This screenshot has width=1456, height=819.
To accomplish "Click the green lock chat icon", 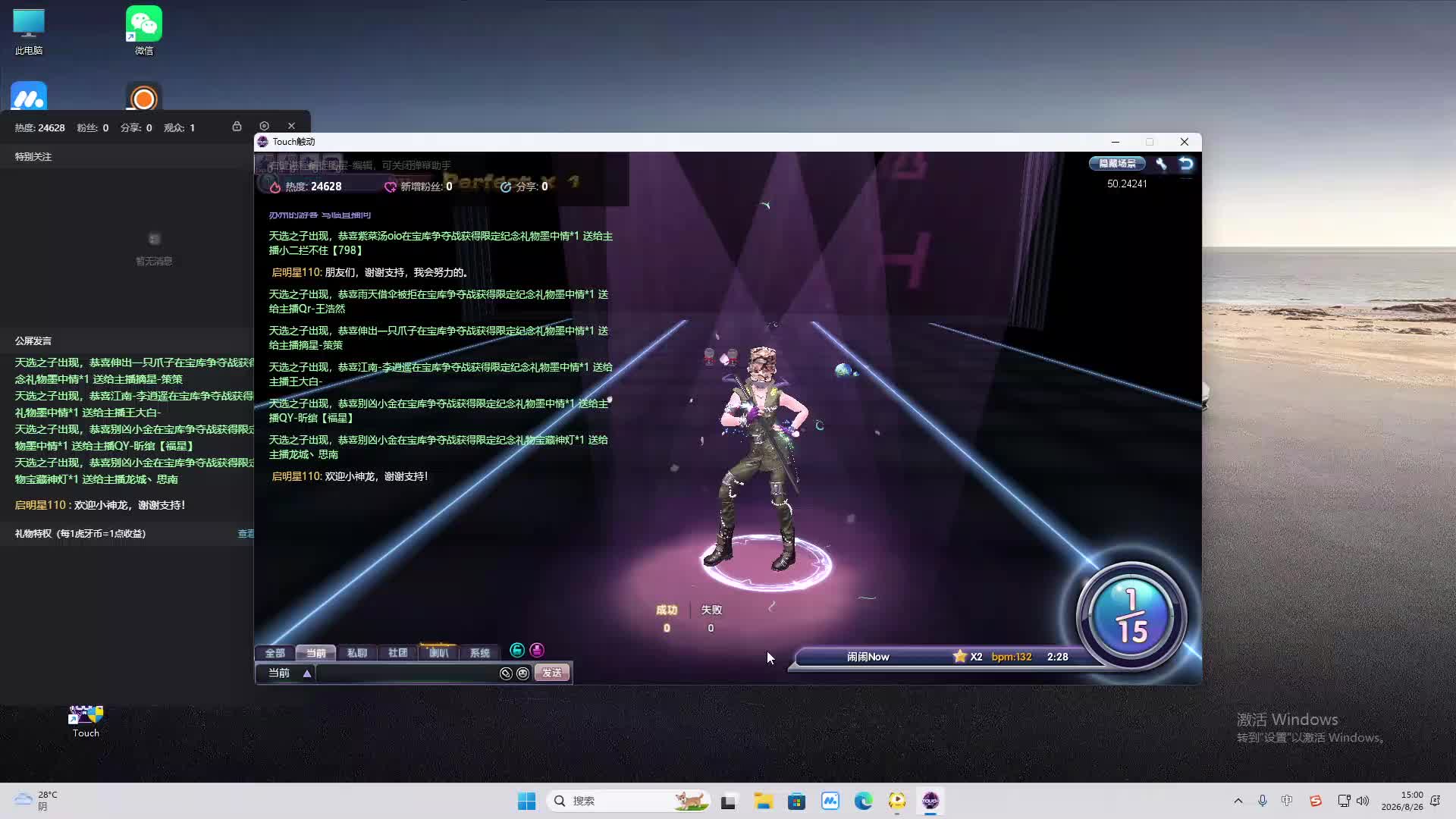I will click(517, 650).
